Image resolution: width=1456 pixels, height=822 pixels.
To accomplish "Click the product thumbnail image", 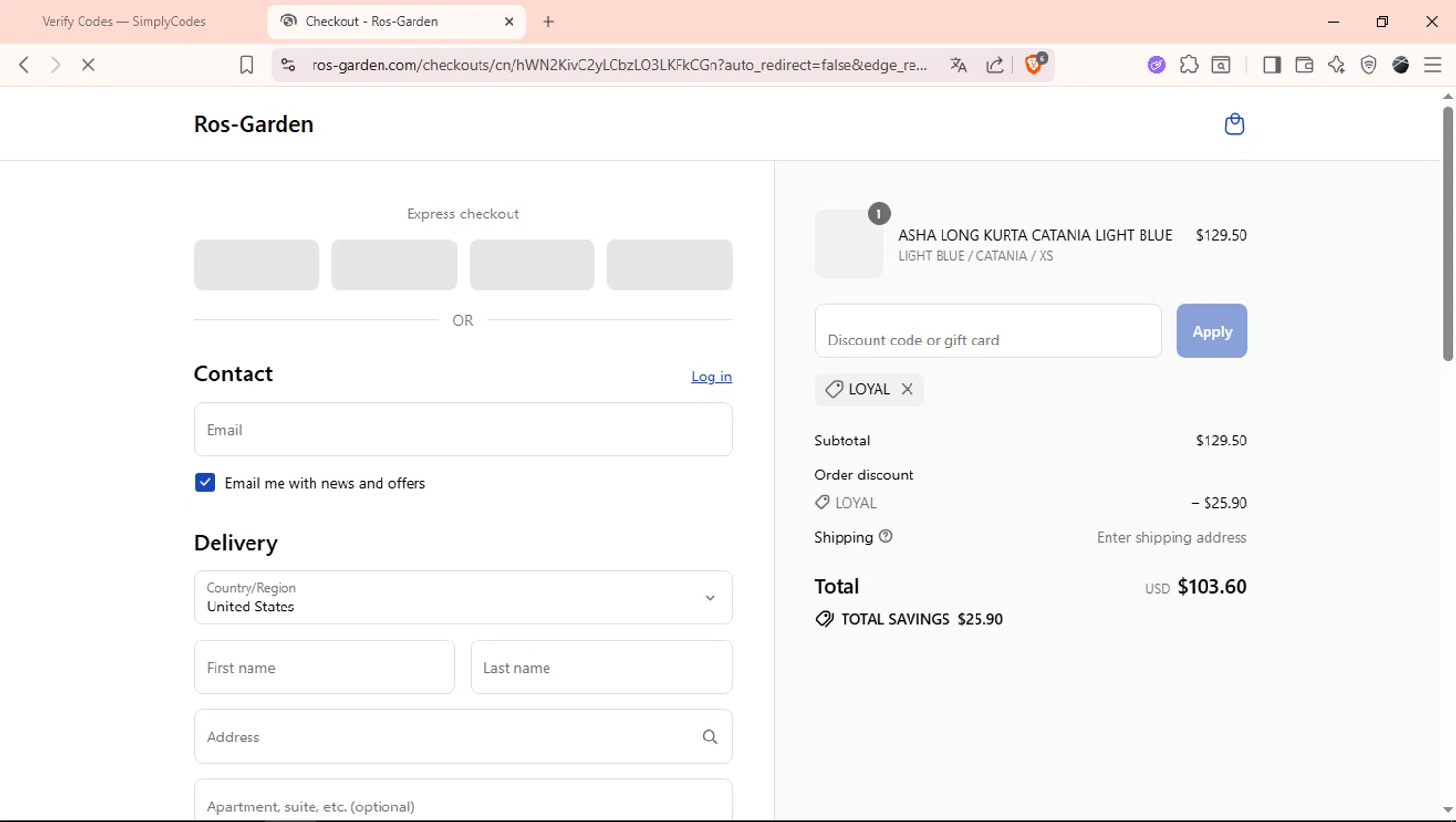I will [849, 243].
